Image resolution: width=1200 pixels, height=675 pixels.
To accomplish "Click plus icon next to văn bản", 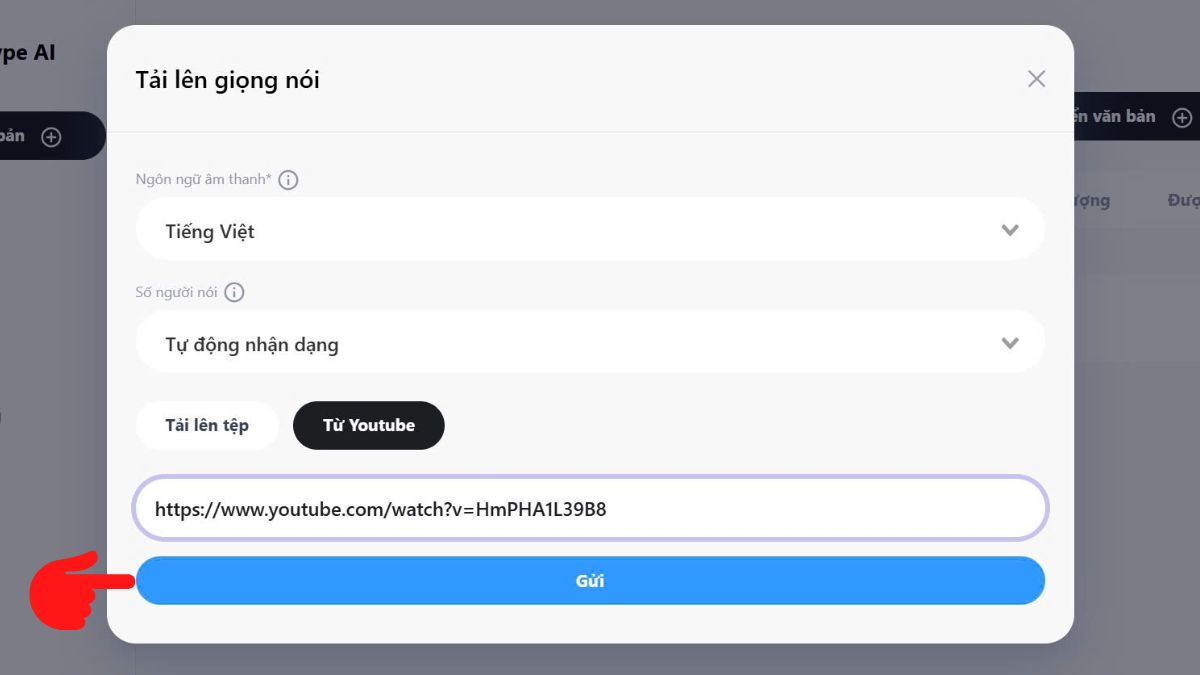I will click(x=1182, y=117).
